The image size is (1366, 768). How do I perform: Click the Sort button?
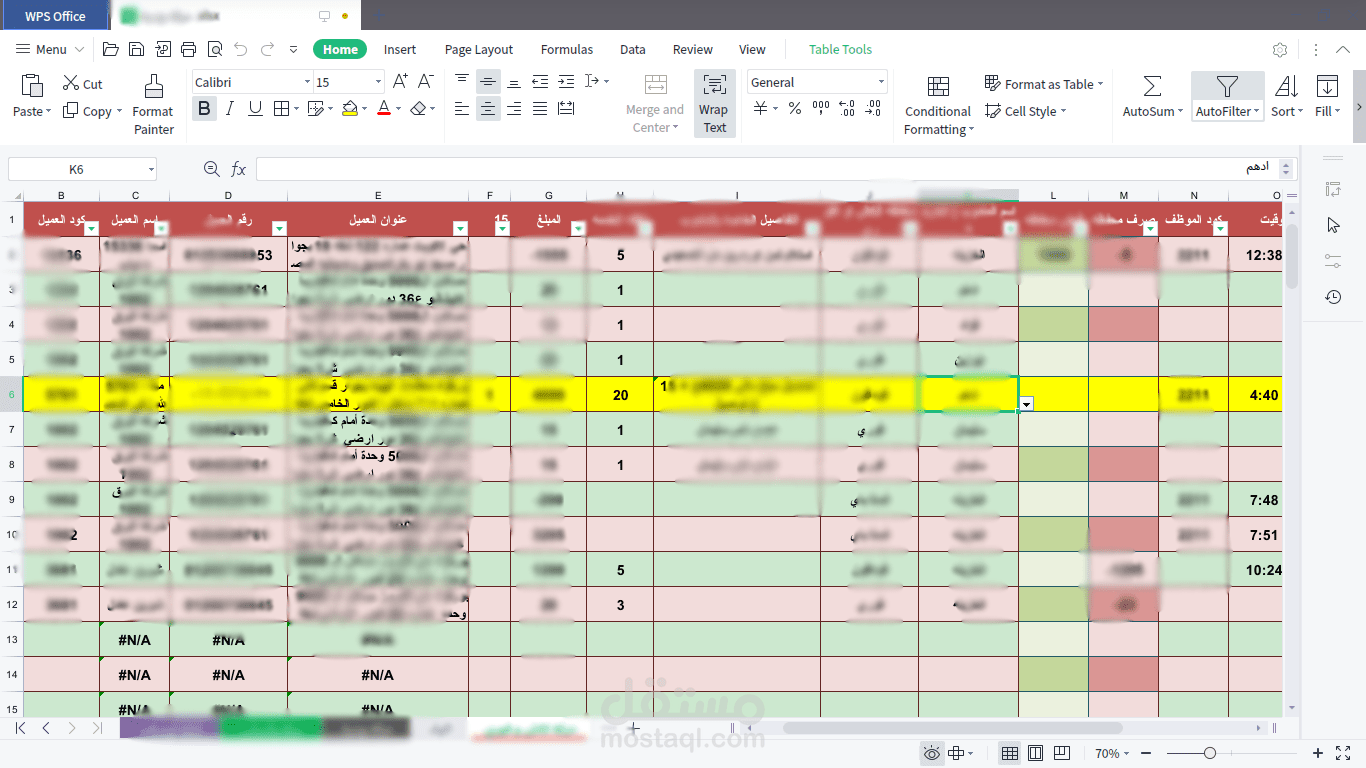pos(1287,96)
